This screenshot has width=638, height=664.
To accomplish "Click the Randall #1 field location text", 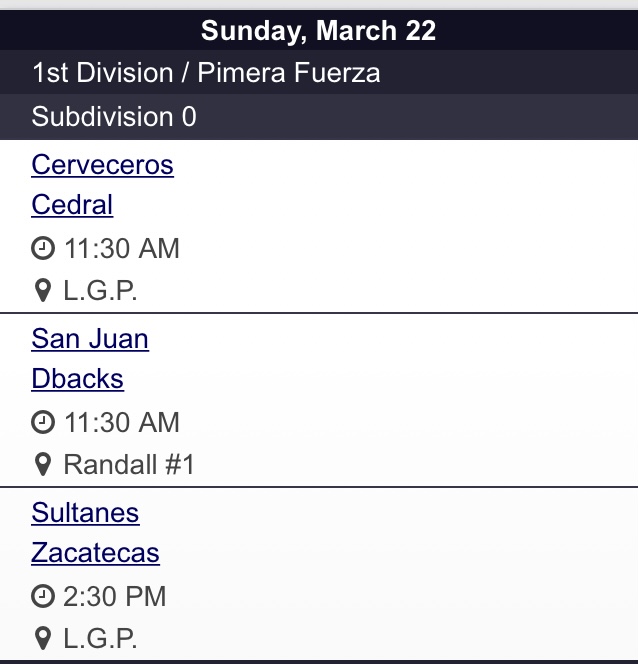I will pos(129,465).
